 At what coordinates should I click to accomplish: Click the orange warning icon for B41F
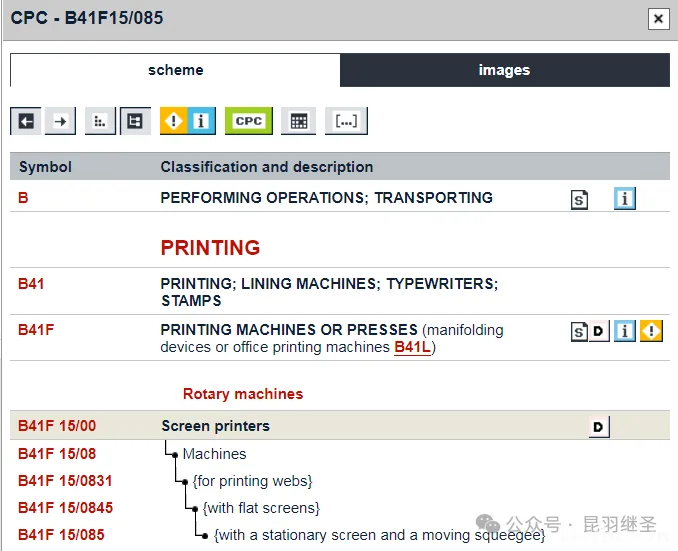pos(651,331)
